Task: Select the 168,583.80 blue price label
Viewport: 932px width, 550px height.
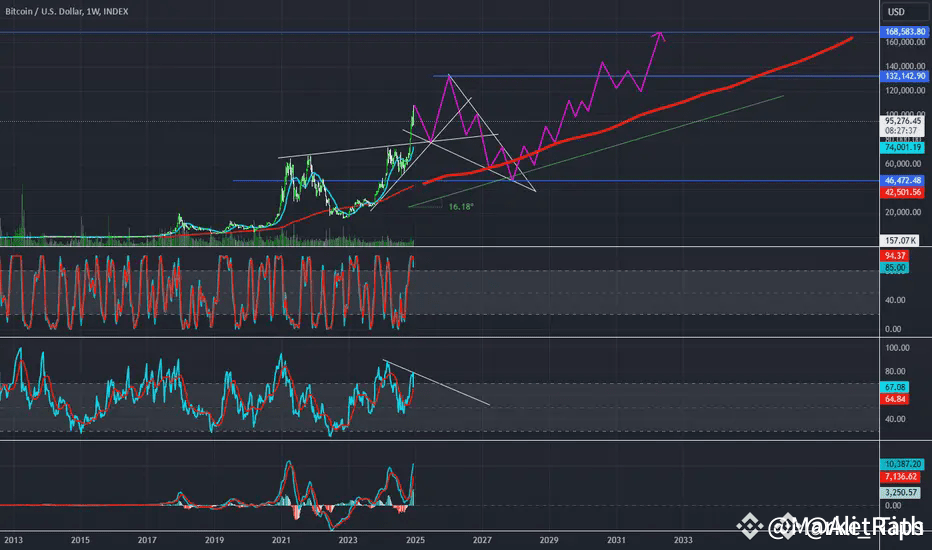Action: [x=904, y=32]
